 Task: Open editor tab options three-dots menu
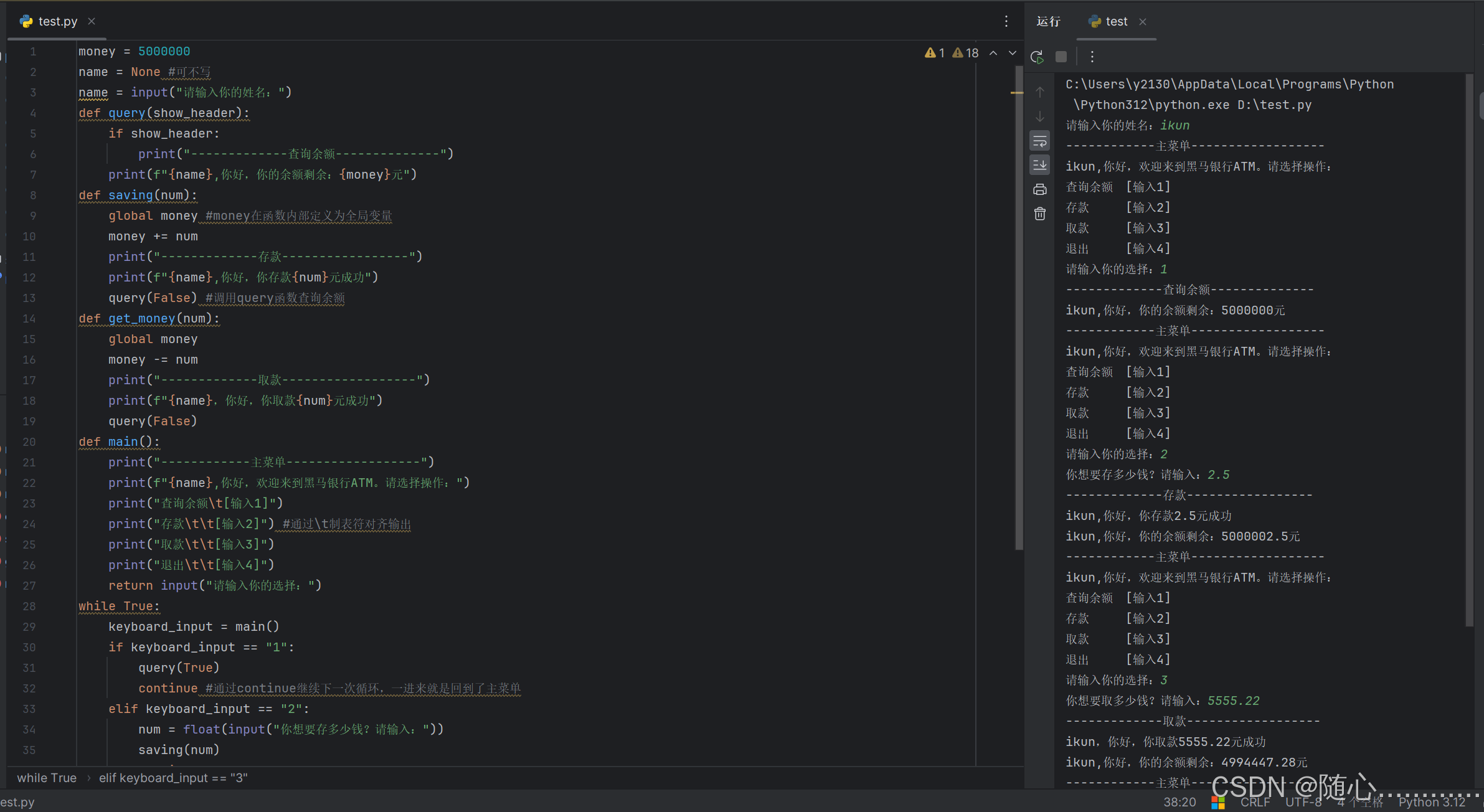tap(1006, 22)
